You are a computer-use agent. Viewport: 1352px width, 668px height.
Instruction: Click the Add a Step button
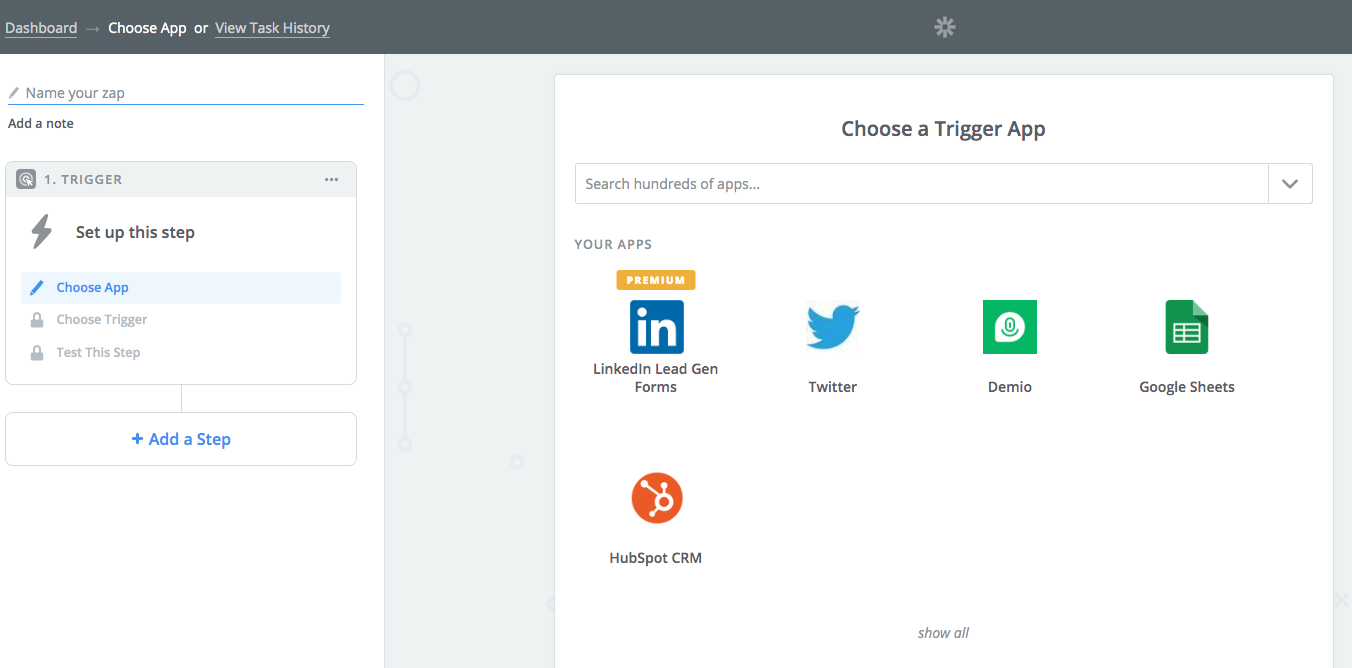[x=181, y=439]
